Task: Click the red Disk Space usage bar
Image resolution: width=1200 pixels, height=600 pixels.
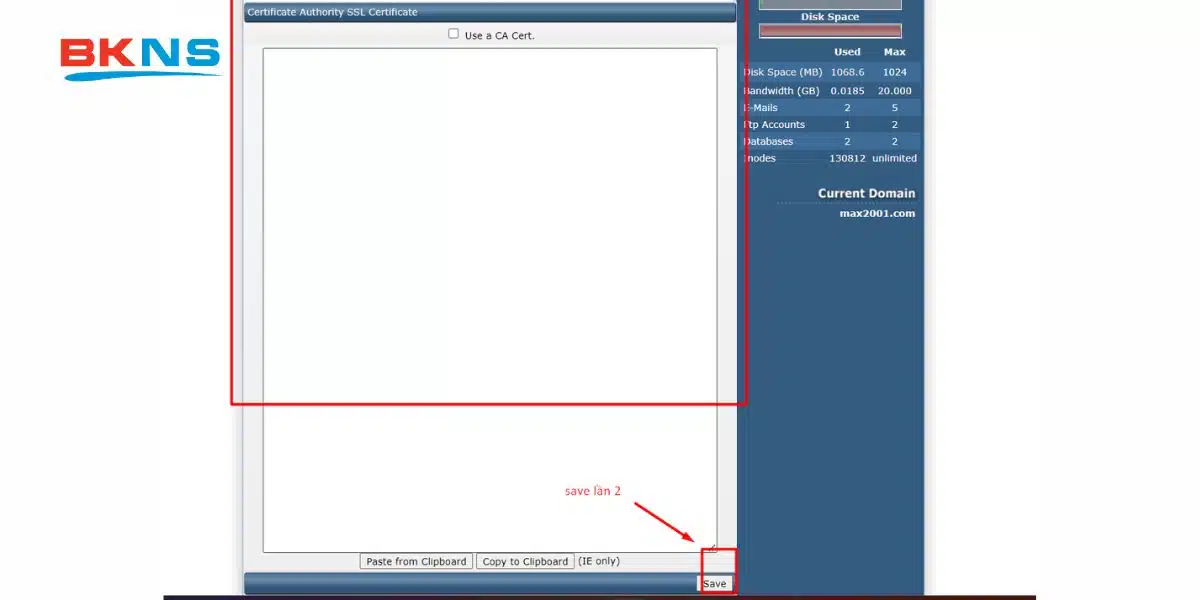Action: point(830,31)
